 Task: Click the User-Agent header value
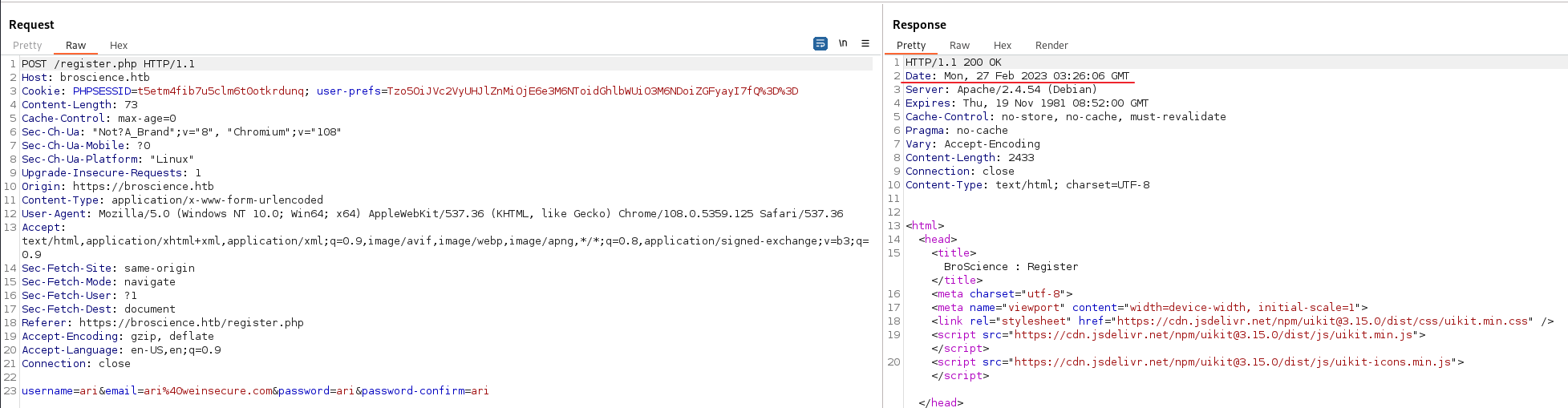point(471,214)
